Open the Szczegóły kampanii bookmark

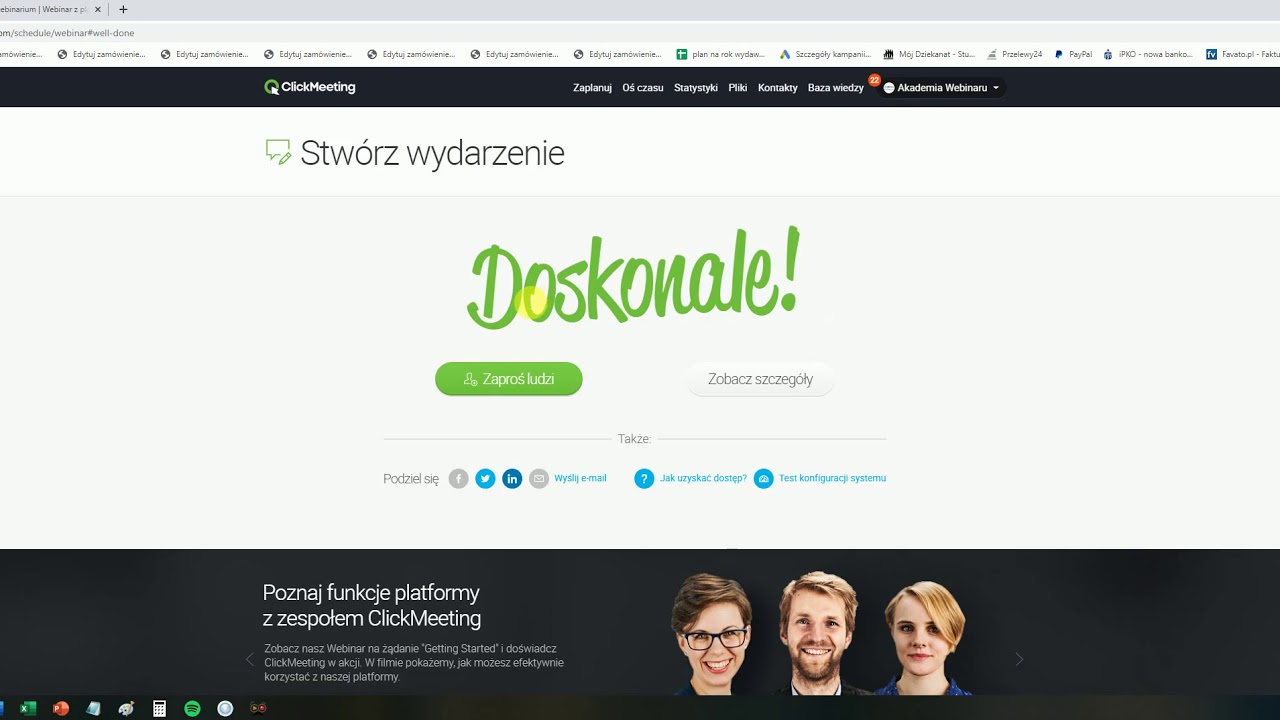pyautogui.click(x=826, y=54)
